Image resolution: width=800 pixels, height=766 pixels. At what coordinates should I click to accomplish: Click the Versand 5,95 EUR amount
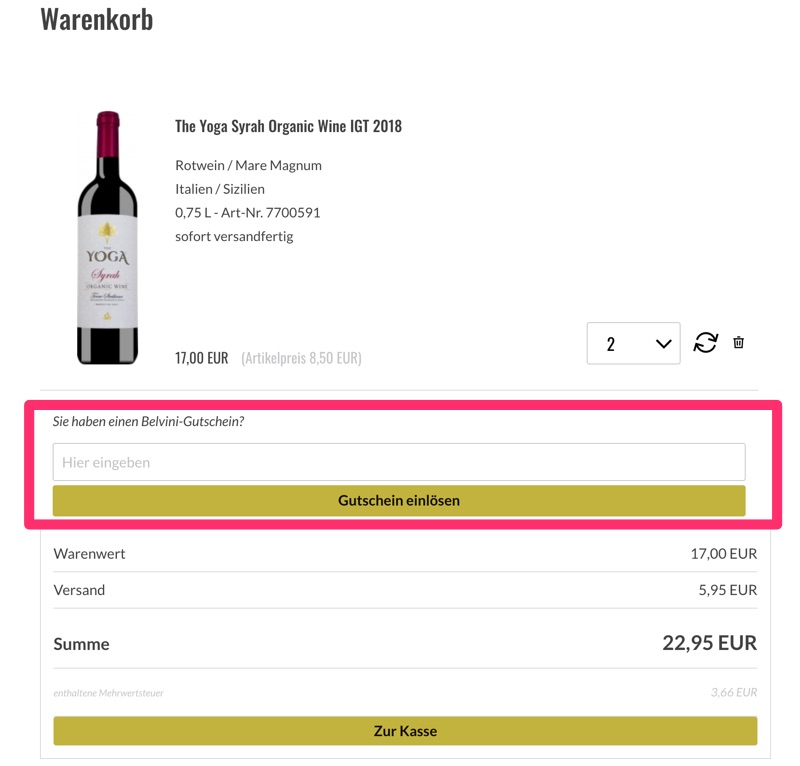(727, 590)
